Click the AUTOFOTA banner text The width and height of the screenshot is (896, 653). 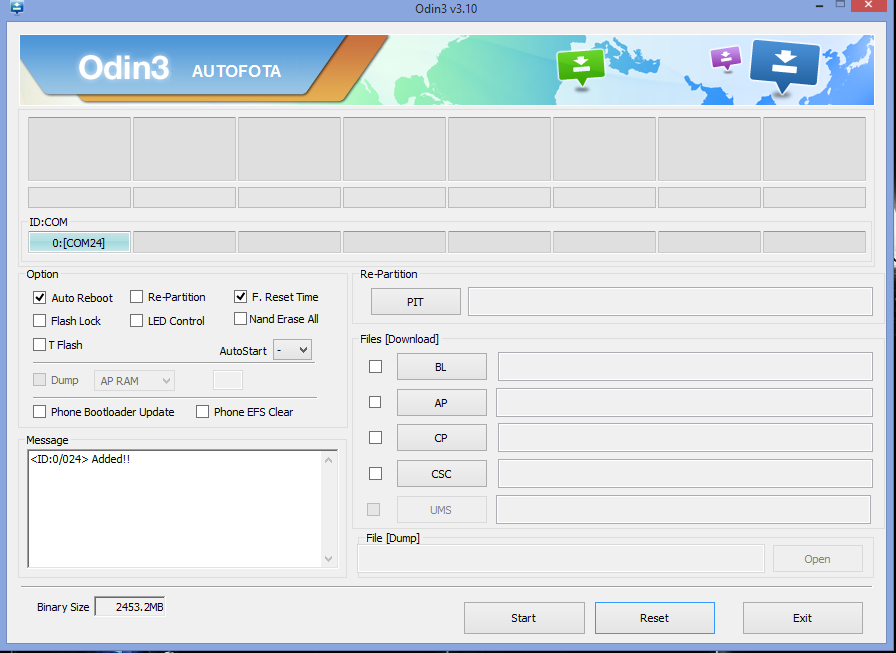click(x=237, y=71)
